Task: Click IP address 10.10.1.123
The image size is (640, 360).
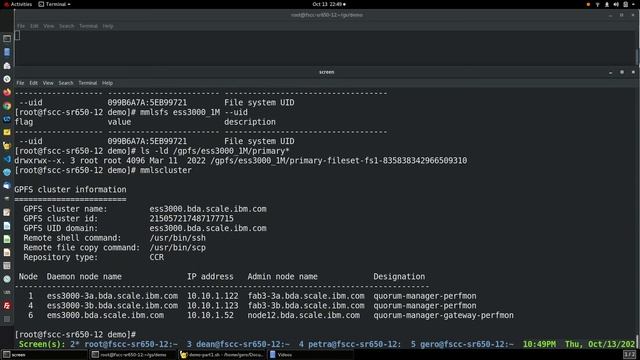Action: [x=213, y=305]
